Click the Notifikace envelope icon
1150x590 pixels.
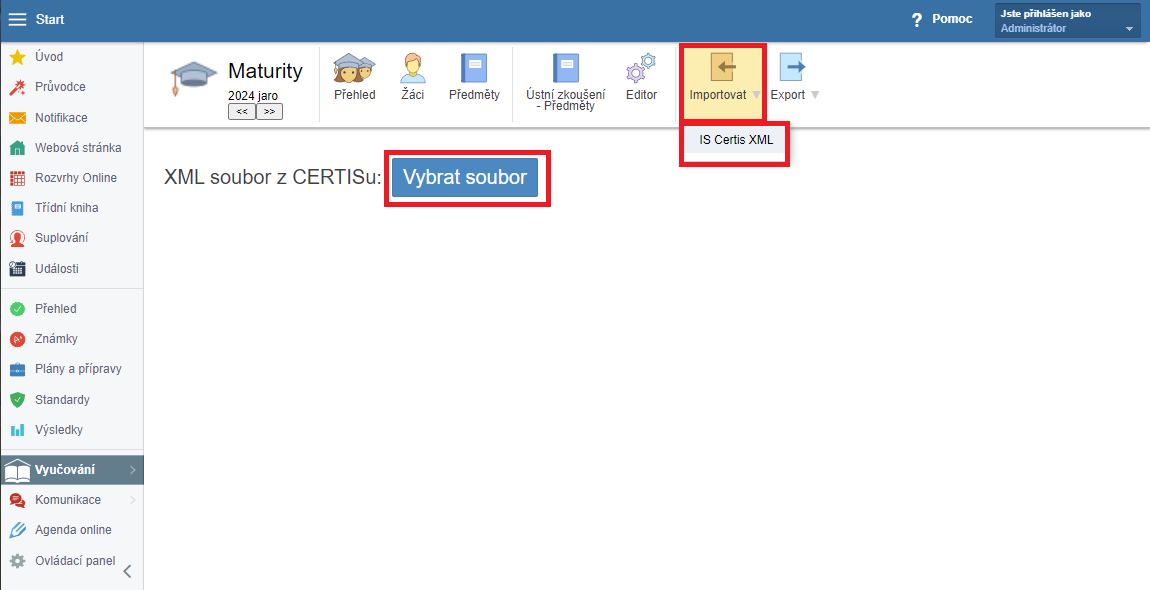pos(18,117)
